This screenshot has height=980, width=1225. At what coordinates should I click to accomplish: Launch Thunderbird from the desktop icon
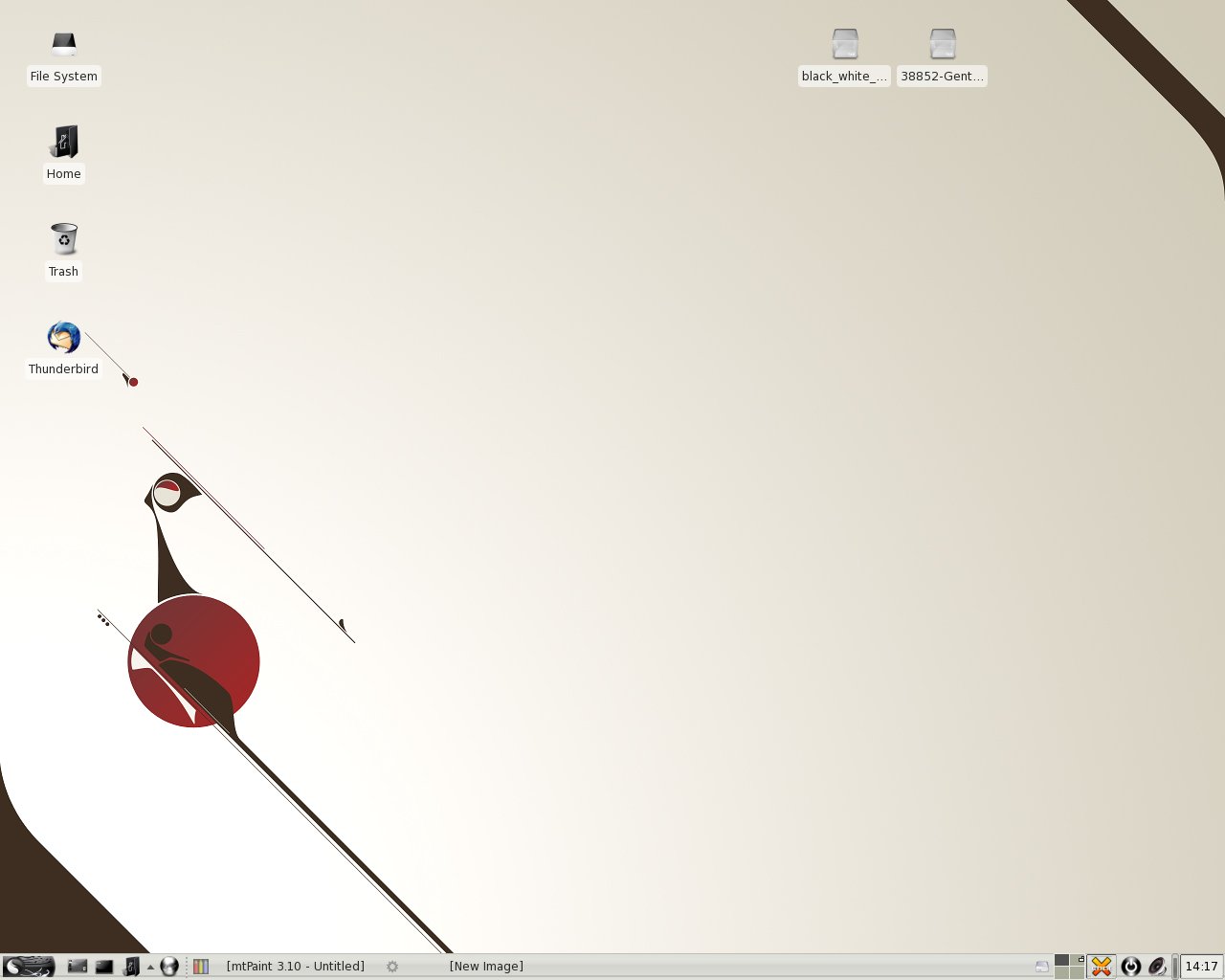click(x=63, y=337)
